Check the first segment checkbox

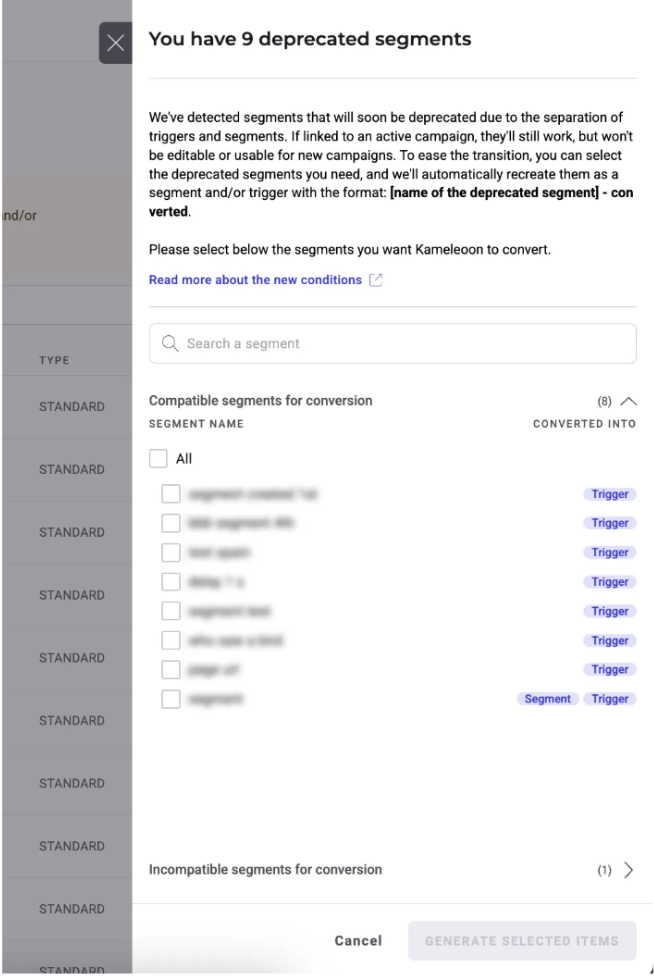coord(171,494)
